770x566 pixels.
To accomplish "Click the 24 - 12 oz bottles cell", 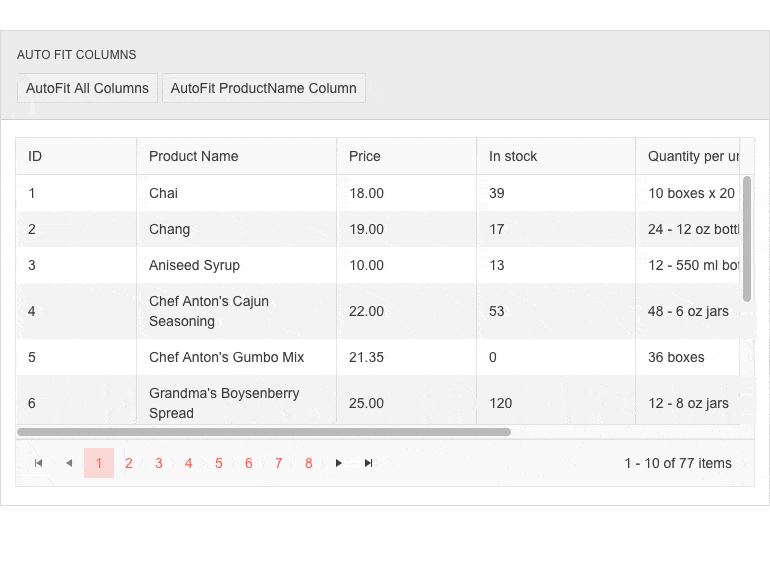I will [x=688, y=229].
